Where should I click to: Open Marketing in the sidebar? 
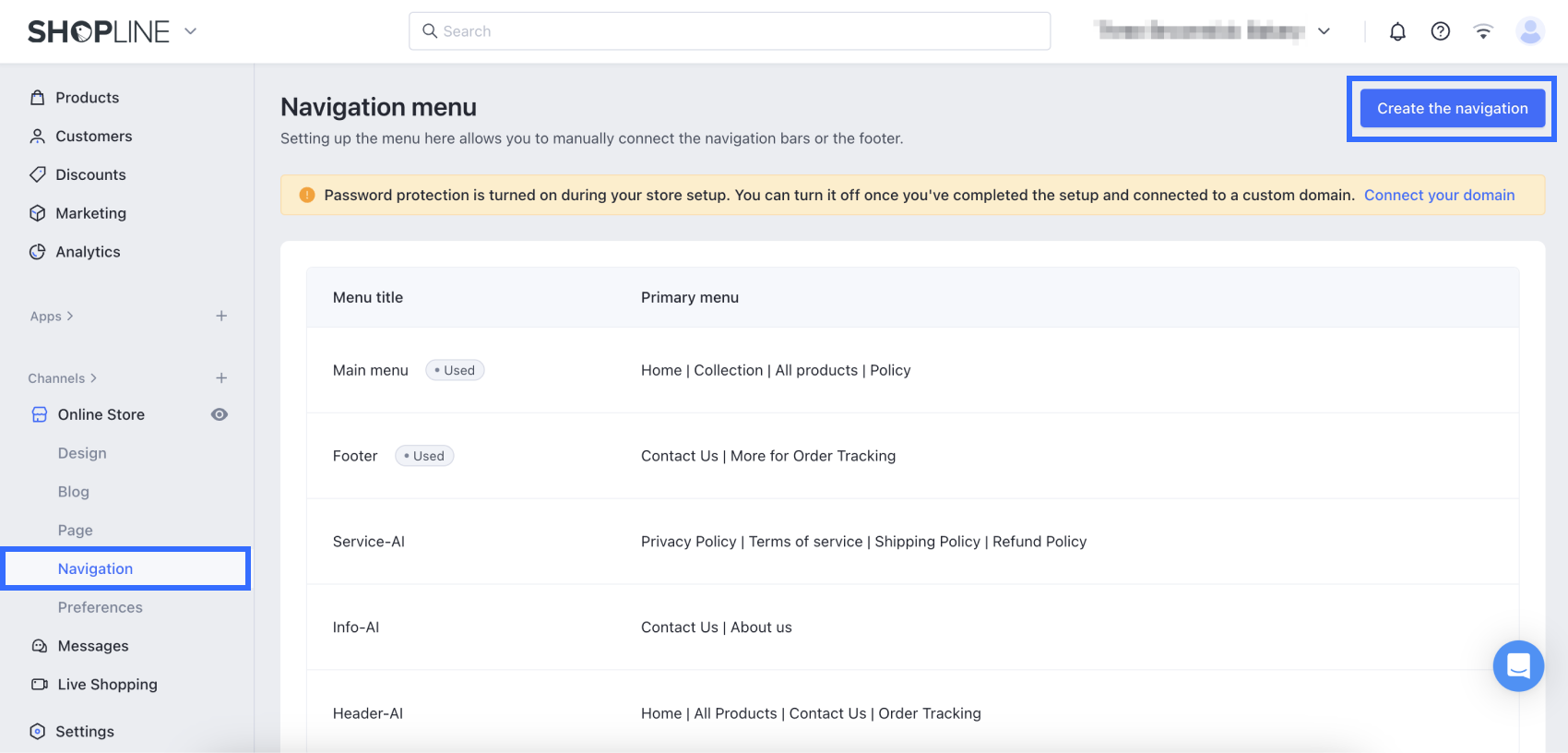pos(90,213)
